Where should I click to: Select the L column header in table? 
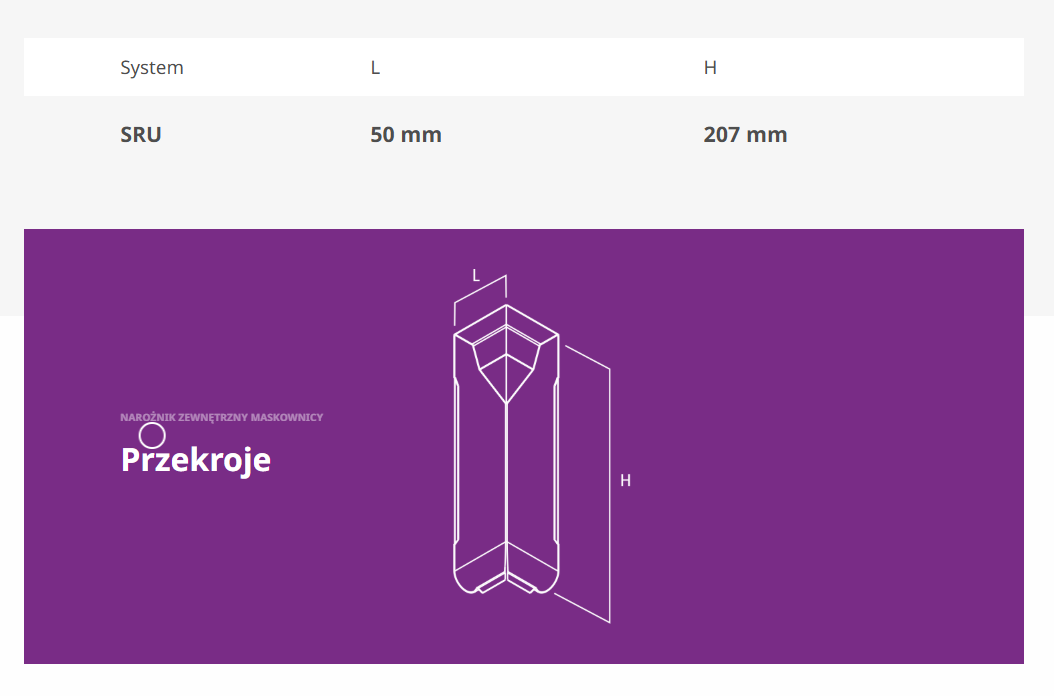pyautogui.click(x=375, y=68)
